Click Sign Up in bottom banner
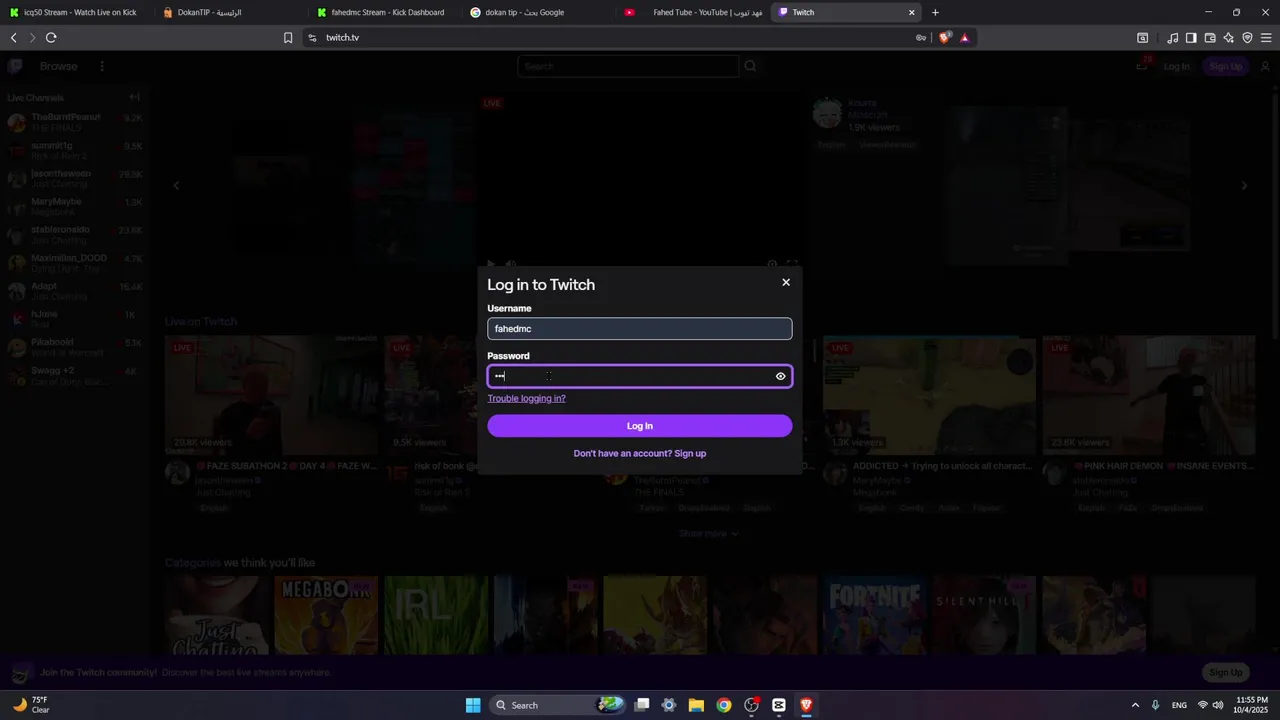The width and height of the screenshot is (1280, 720). (1225, 672)
